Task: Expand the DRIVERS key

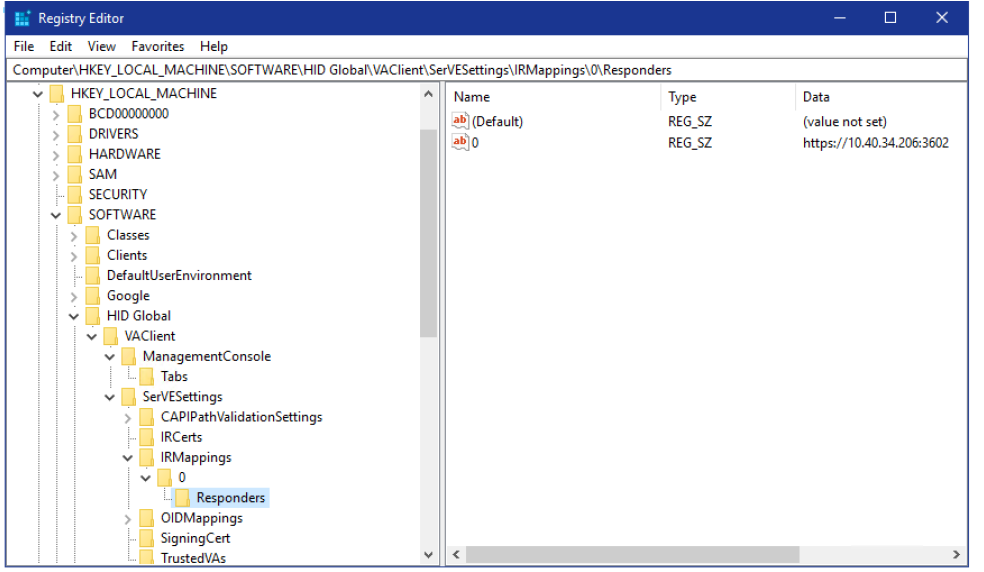Action: pos(56,134)
